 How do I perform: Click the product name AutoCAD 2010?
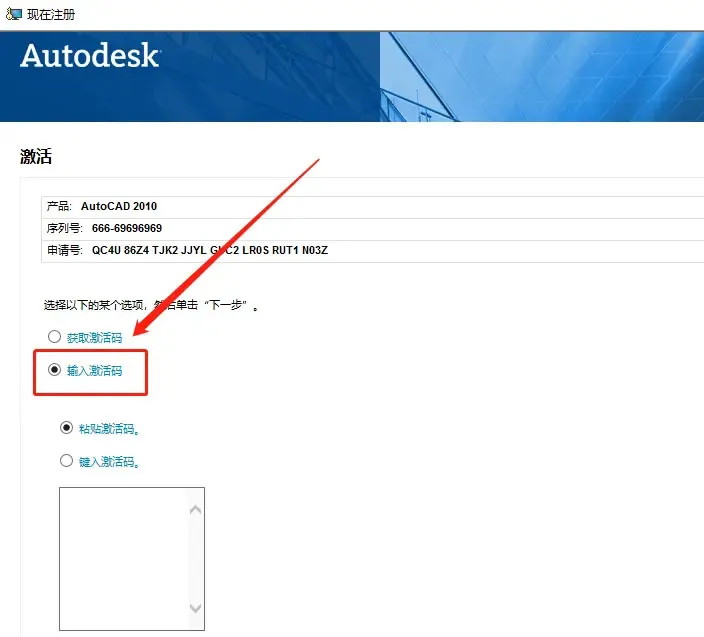point(119,206)
